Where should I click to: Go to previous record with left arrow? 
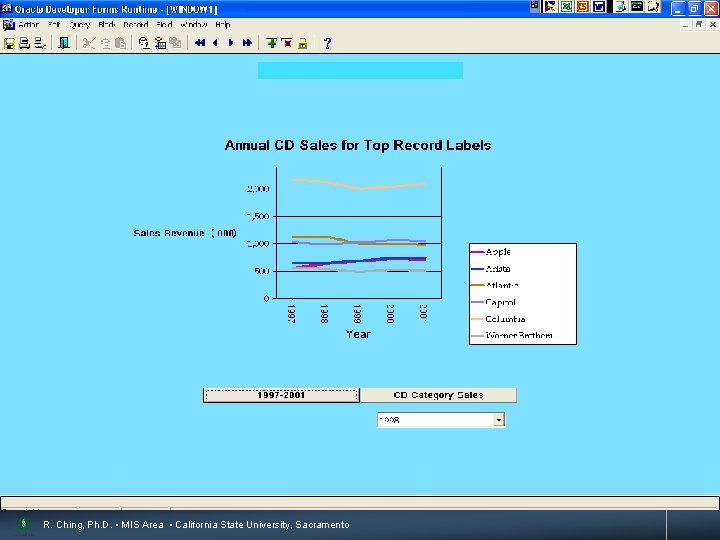pyautogui.click(x=215, y=43)
